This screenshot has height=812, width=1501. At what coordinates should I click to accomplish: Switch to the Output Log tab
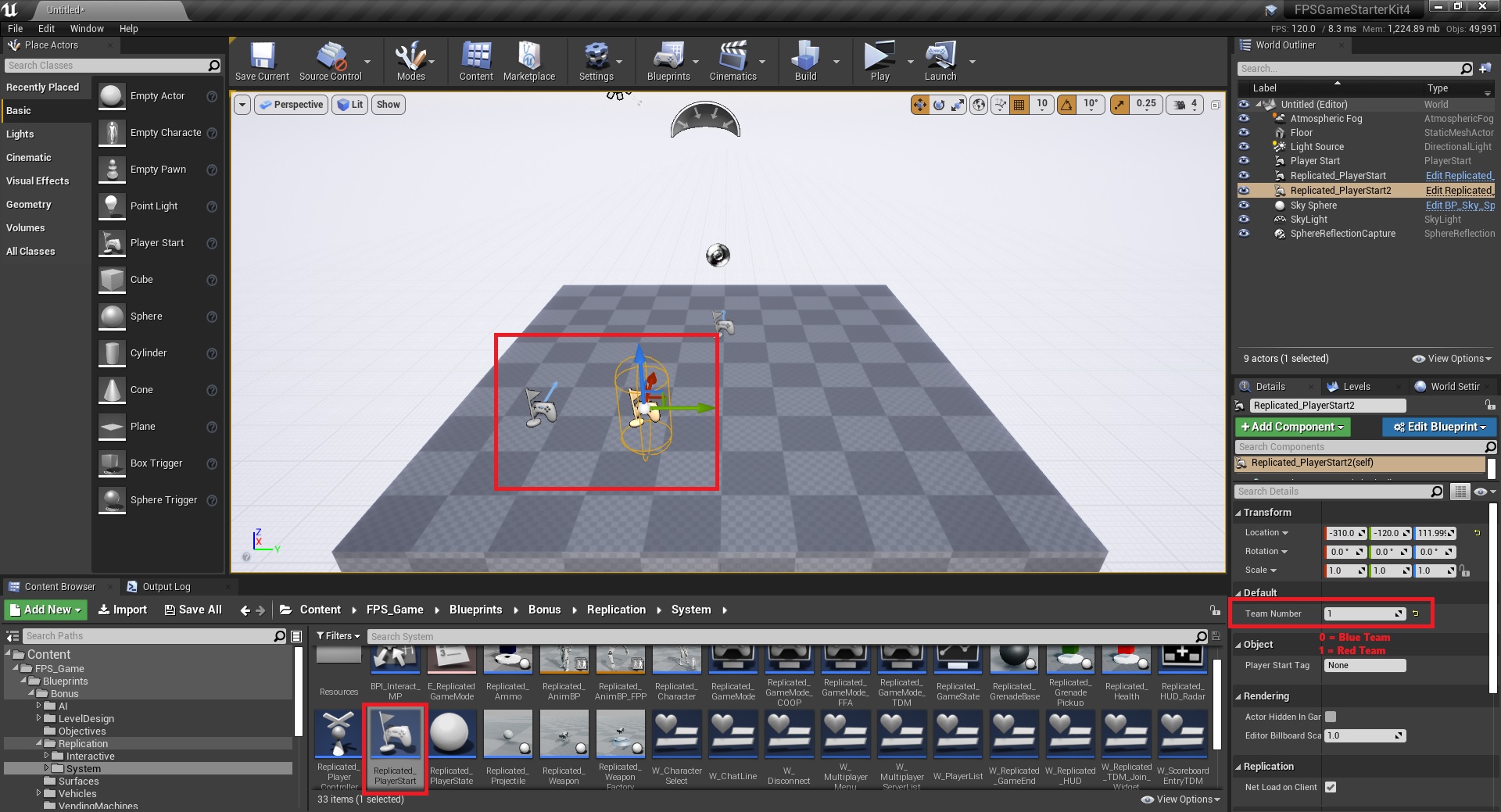point(166,587)
